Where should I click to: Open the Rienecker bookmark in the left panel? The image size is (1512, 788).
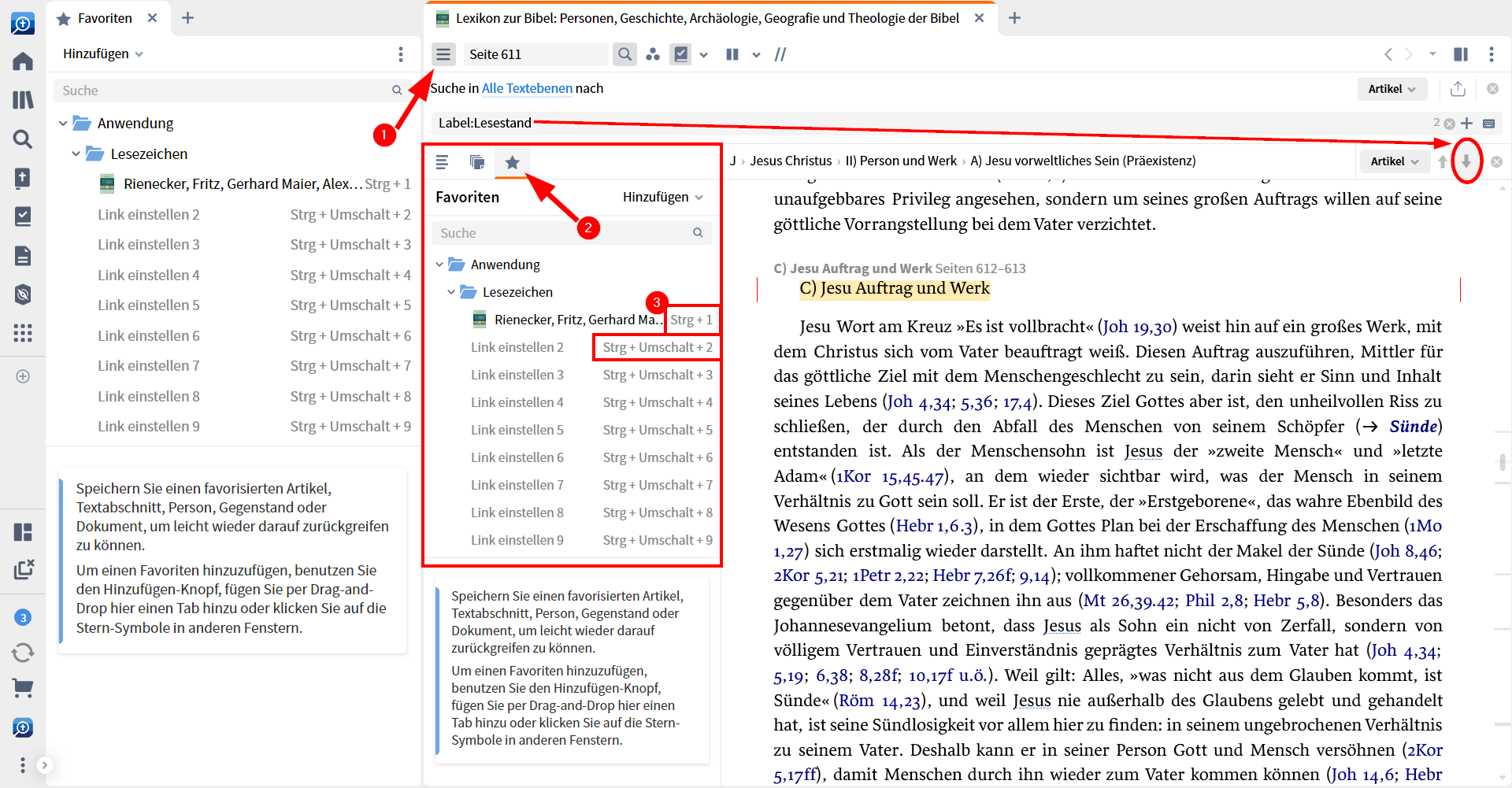click(254, 184)
